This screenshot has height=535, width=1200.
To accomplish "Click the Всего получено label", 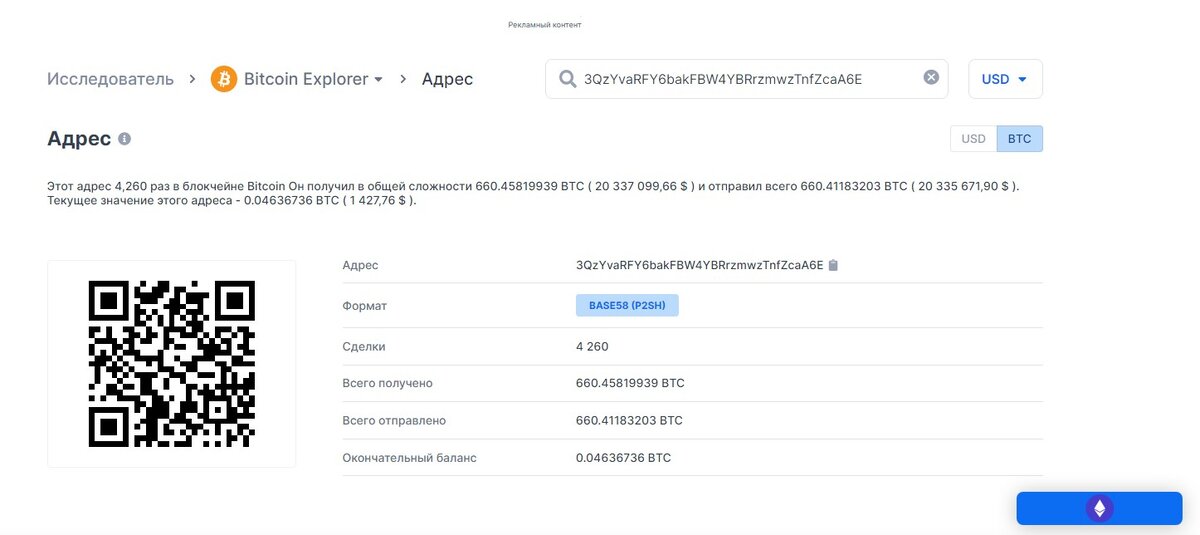I will click(x=387, y=383).
